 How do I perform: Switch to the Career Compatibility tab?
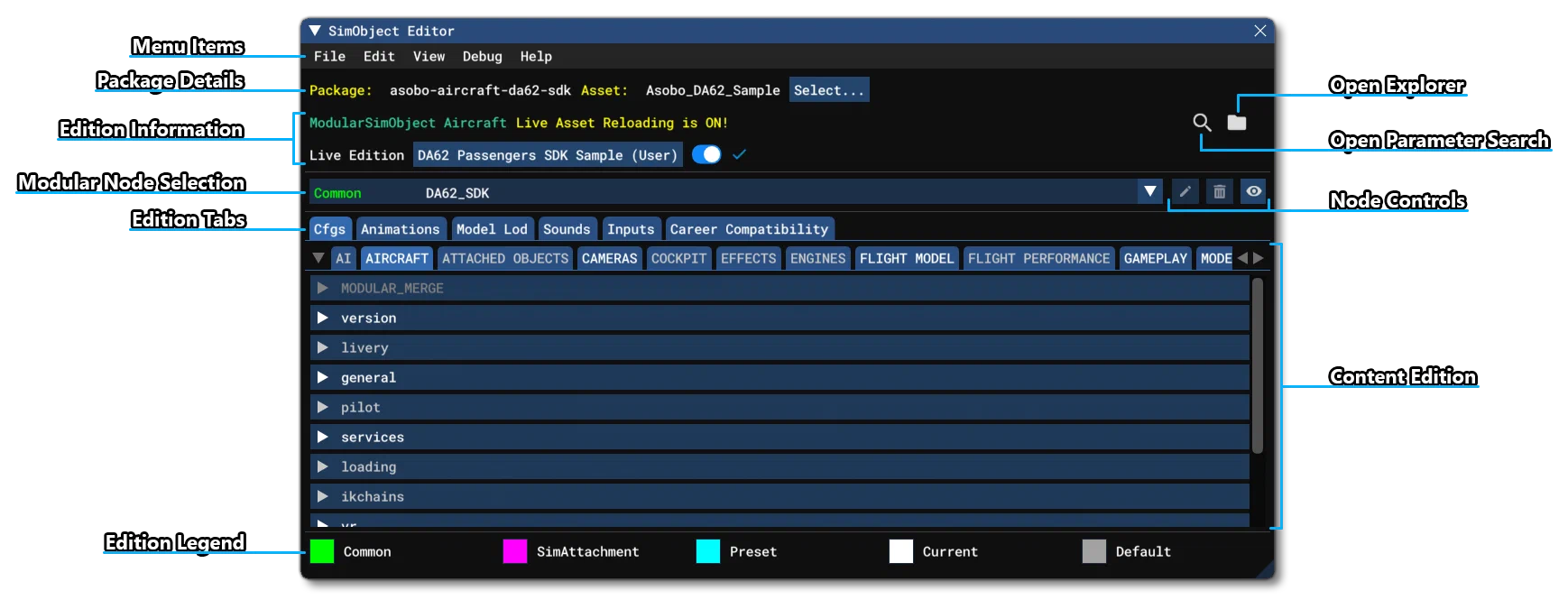point(749,229)
